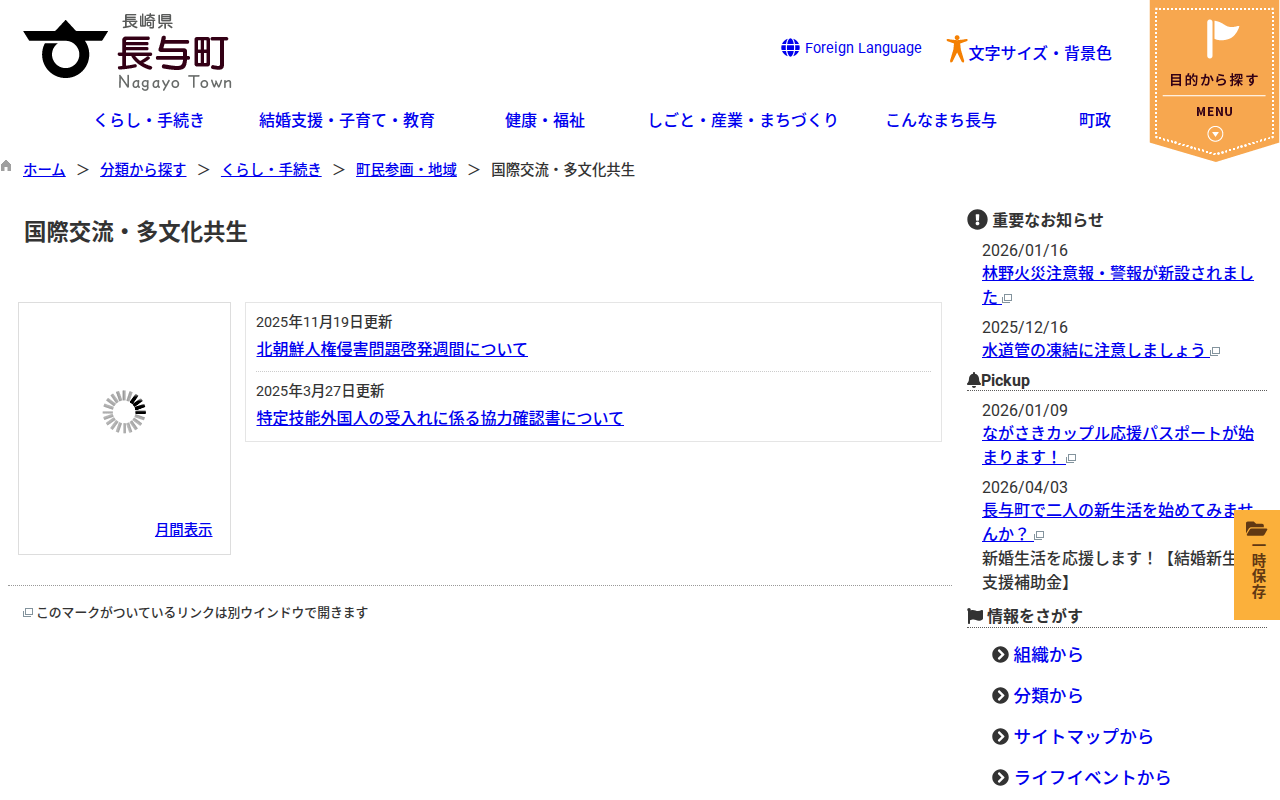
Task: Click the arrow icon beside サイトマップから
Action: [x=1000, y=737]
